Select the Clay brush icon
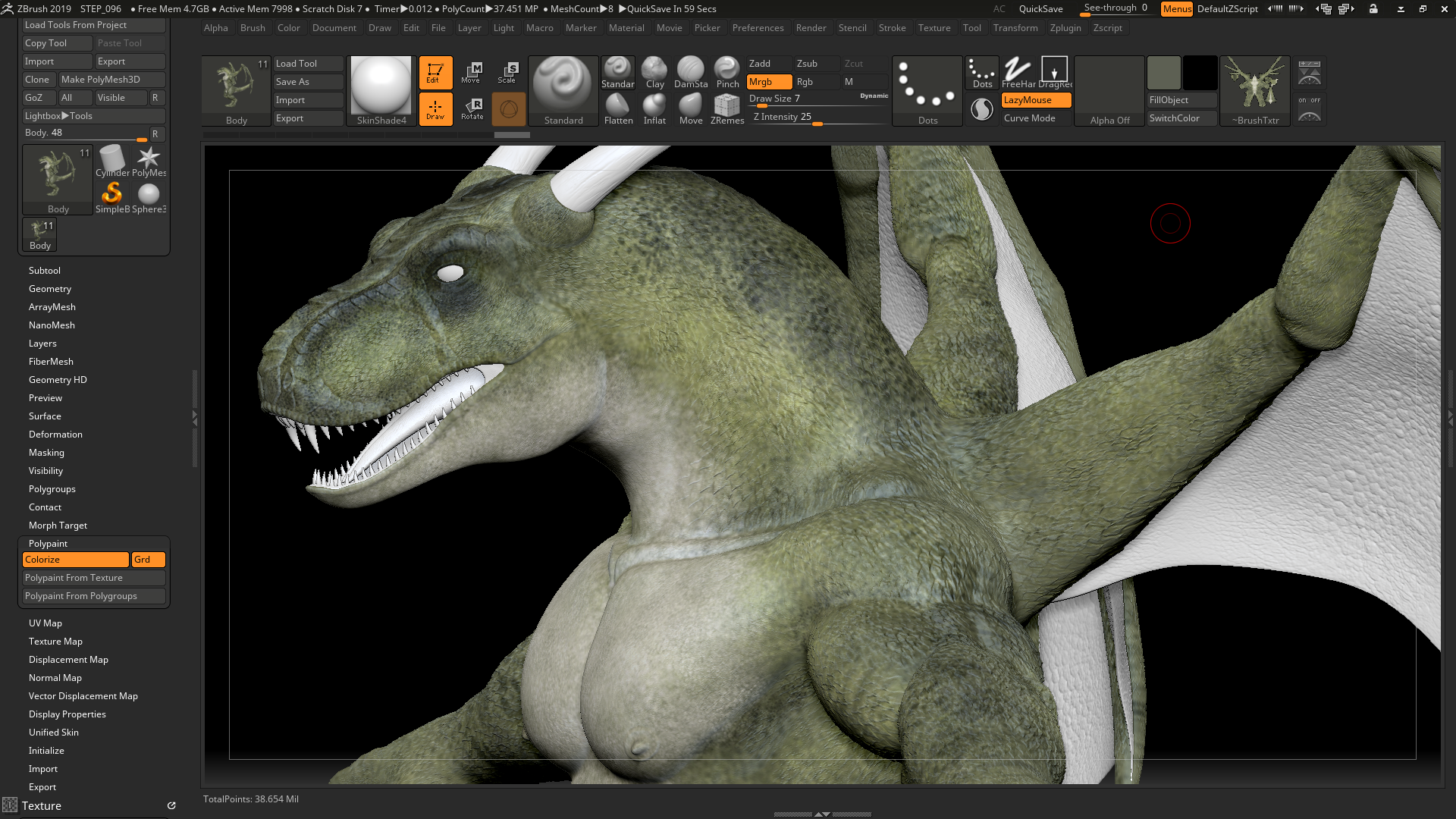The height and width of the screenshot is (819, 1456). click(654, 73)
